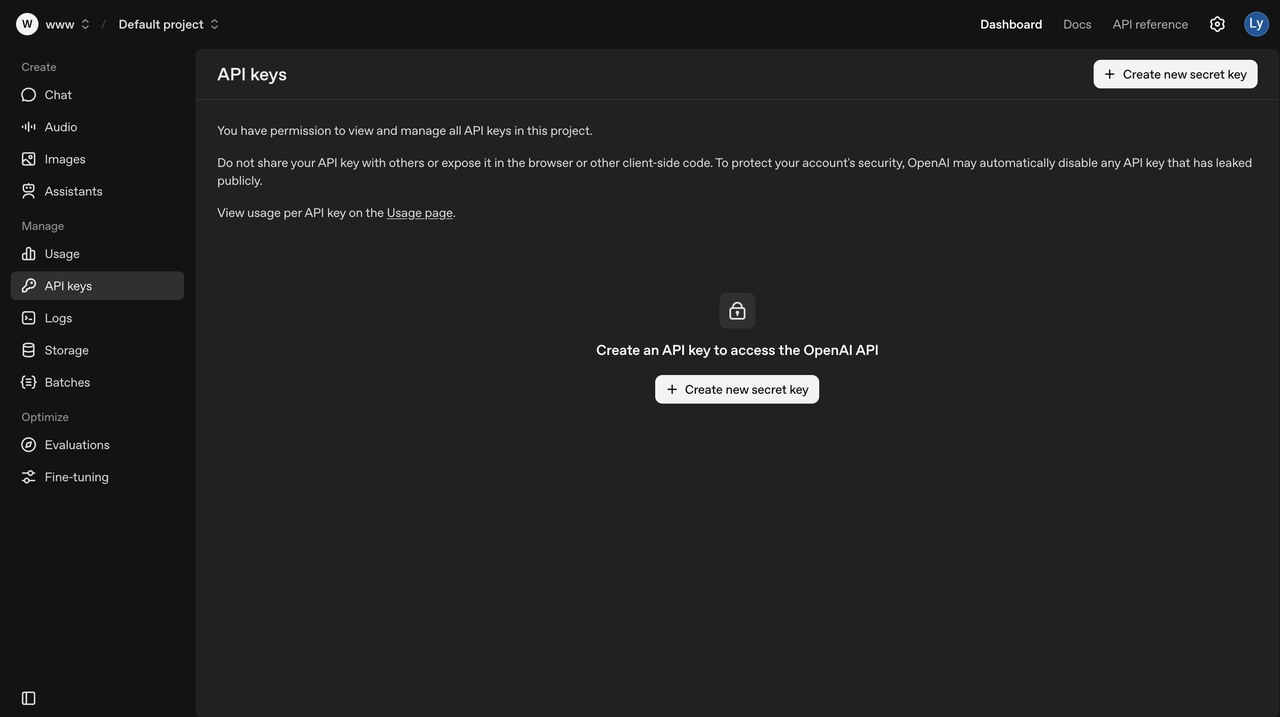
Task: Open the Ly user avatar menu
Action: point(1256,24)
